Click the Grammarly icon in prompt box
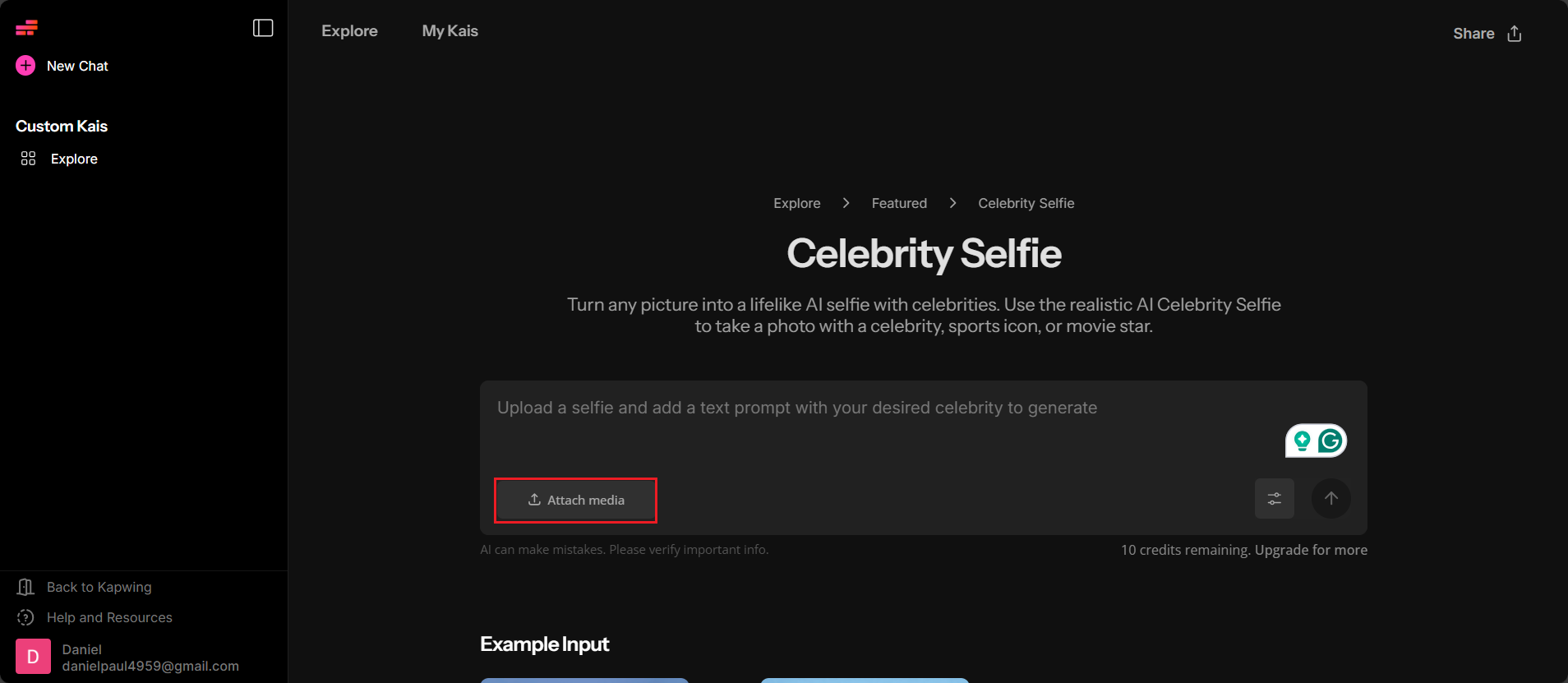 pos(1330,441)
